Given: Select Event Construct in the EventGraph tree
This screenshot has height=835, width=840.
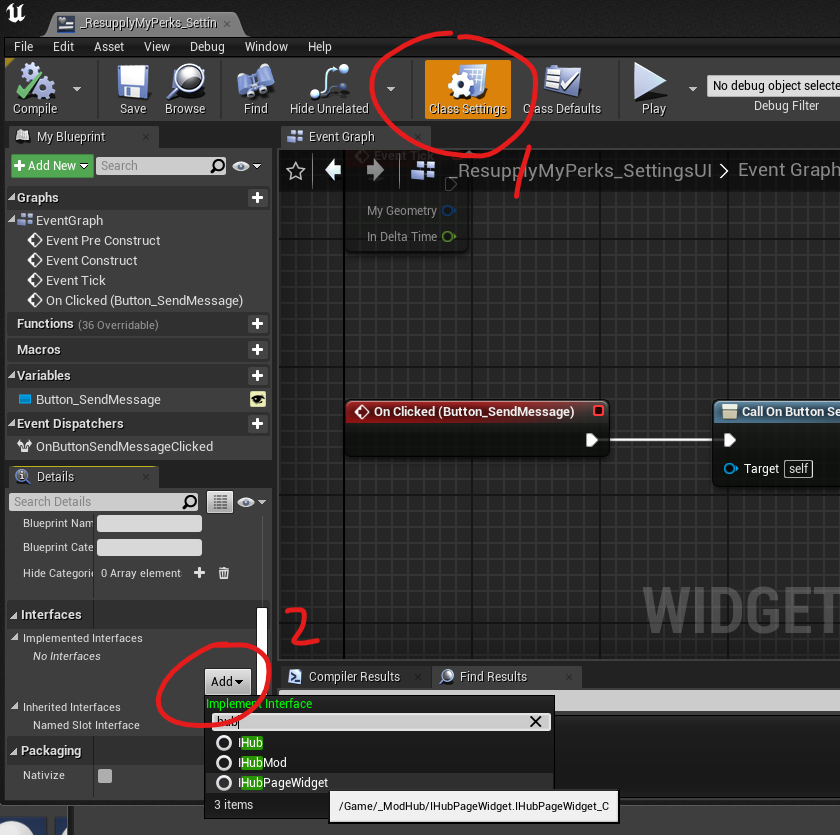Looking at the screenshot, I should coord(91,261).
